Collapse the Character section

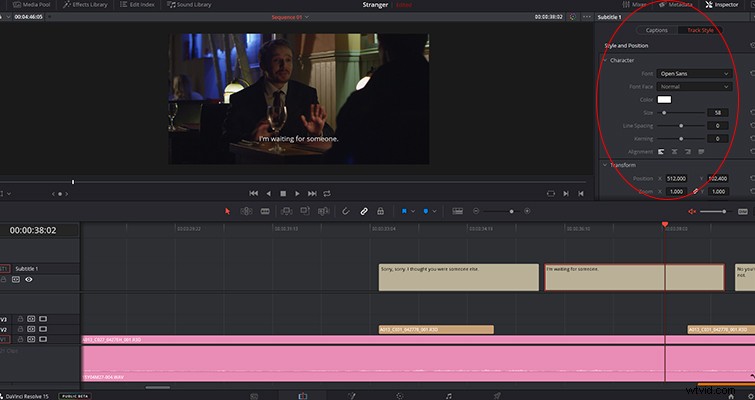[x=605, y=60]
